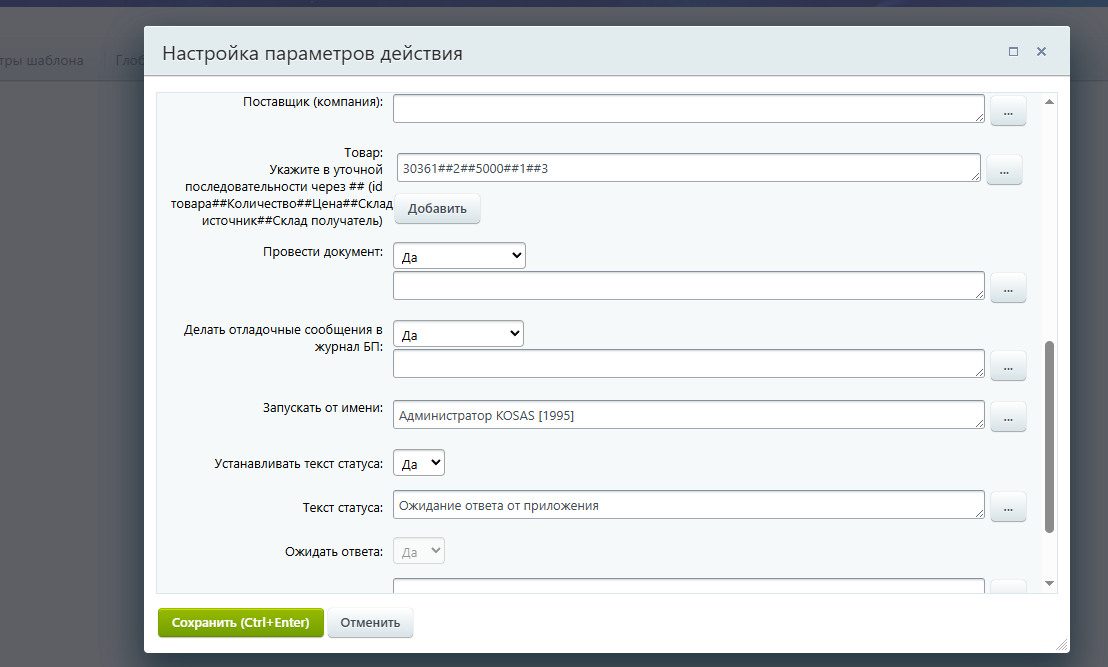
Task: Save settings with Сохранить (Ctrl+Enter)
Action: point(241,622)
